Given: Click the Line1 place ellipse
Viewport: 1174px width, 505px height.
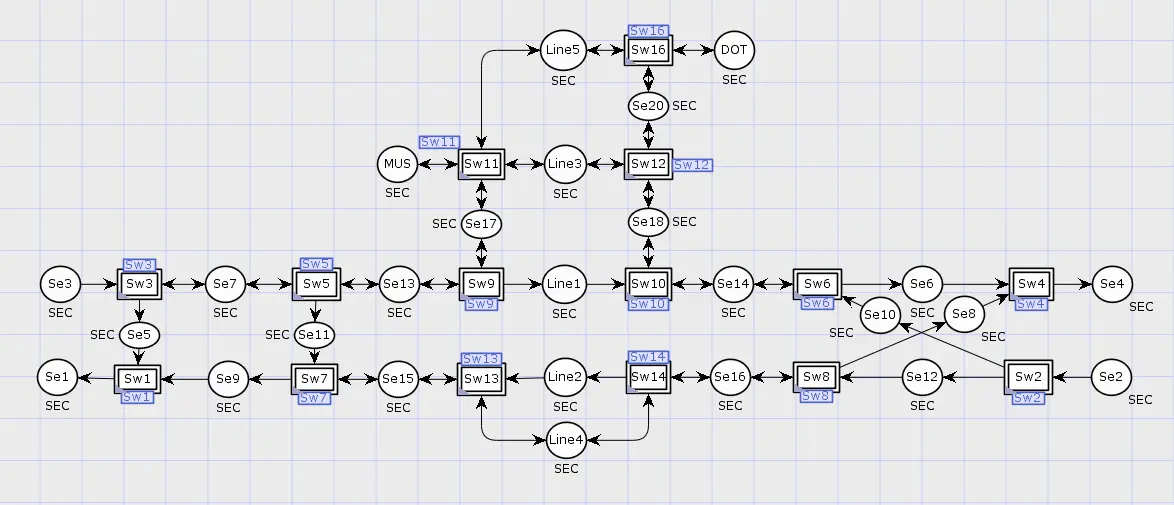Looking at the screenshot, I should pyautogui.click(x=564, y=284).
